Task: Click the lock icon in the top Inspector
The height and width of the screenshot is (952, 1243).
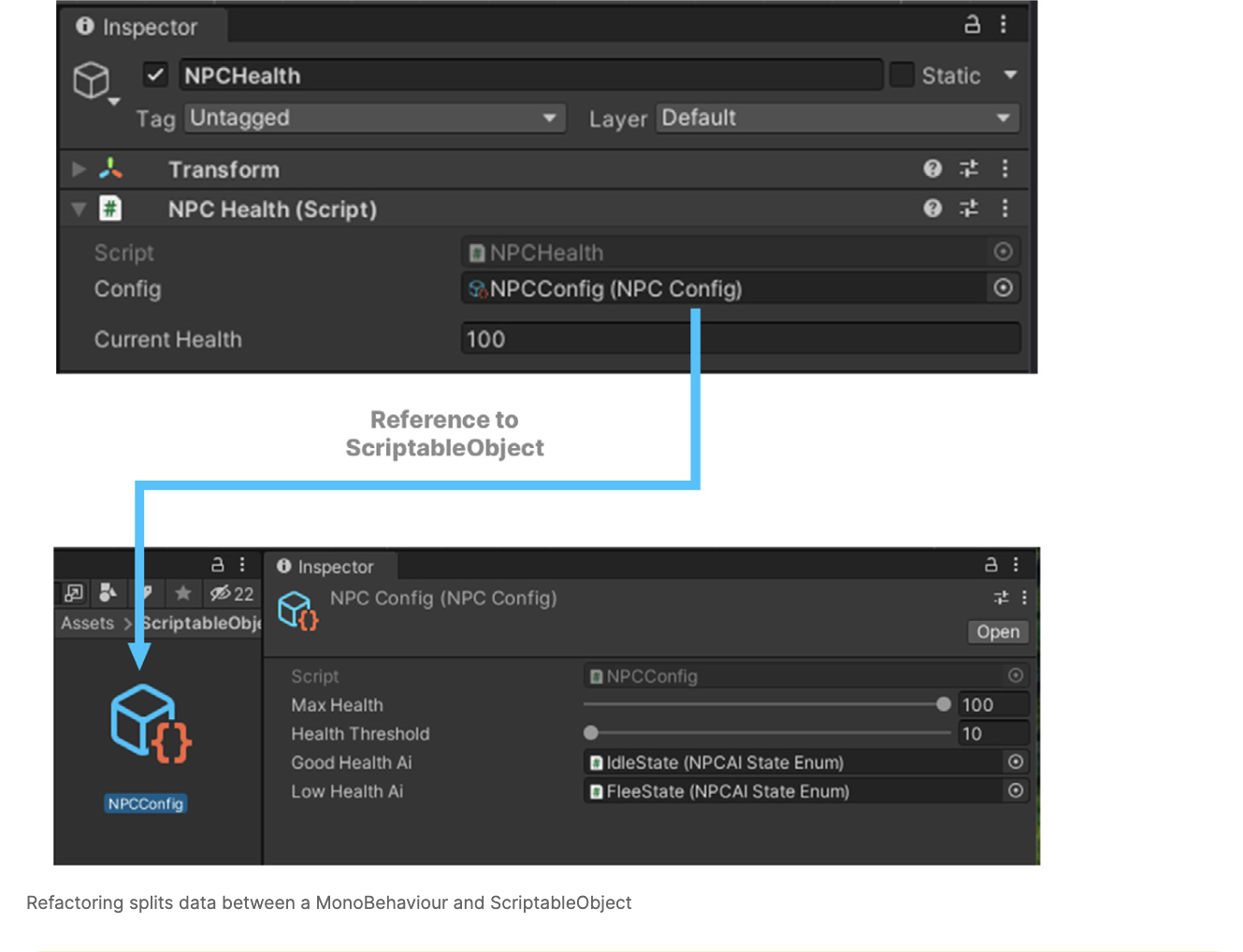Action: pyautogui.click(x=972, y=24)
